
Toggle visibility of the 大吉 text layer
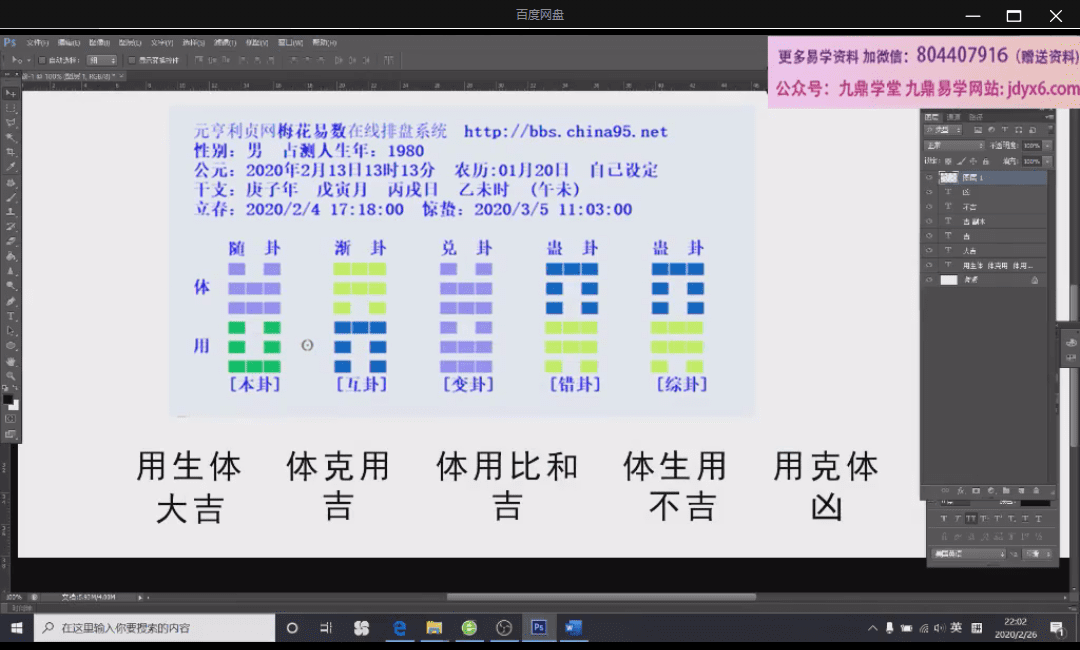[x=929, y=250]
